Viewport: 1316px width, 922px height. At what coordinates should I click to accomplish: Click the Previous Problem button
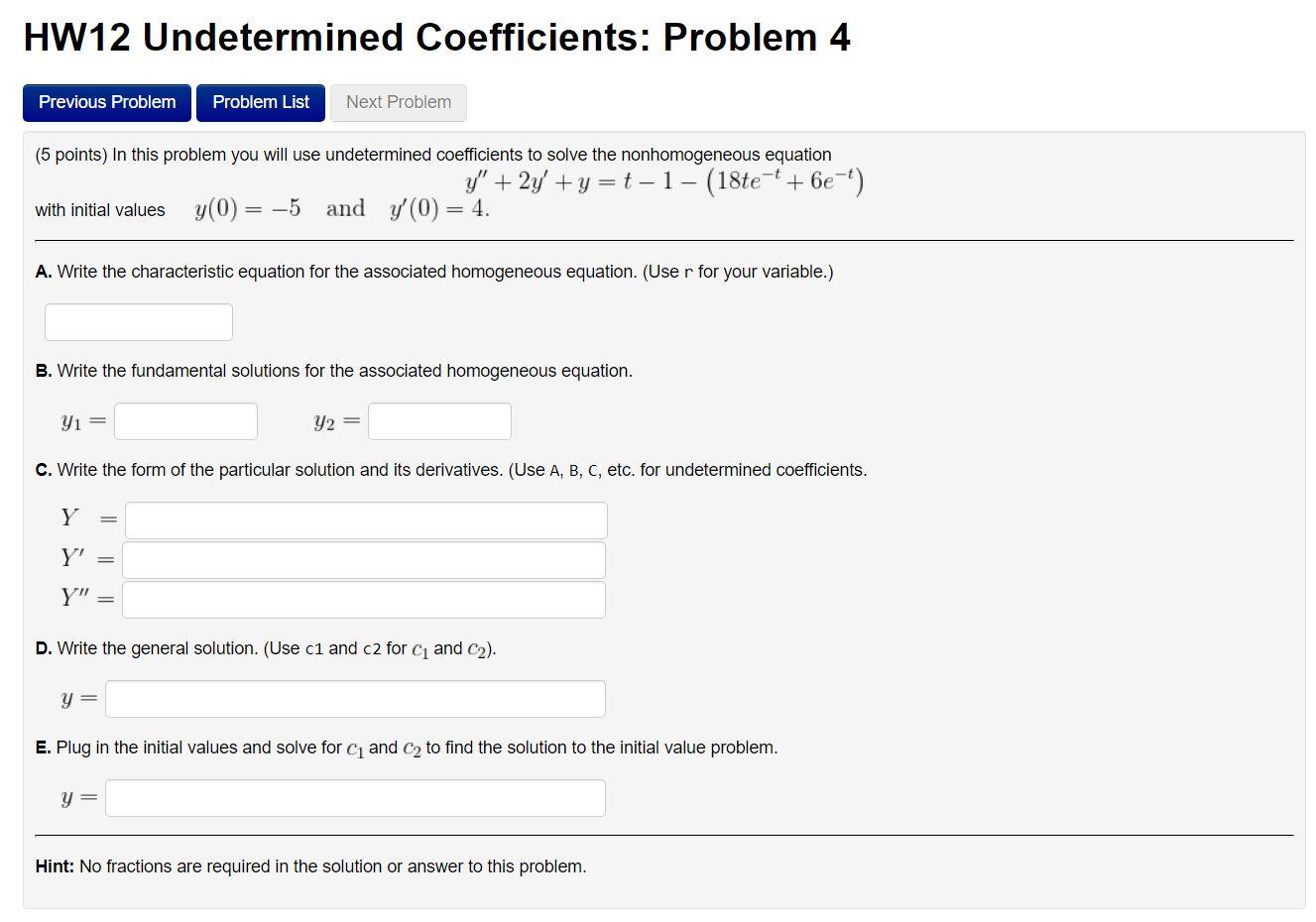[x=106, y=102]
